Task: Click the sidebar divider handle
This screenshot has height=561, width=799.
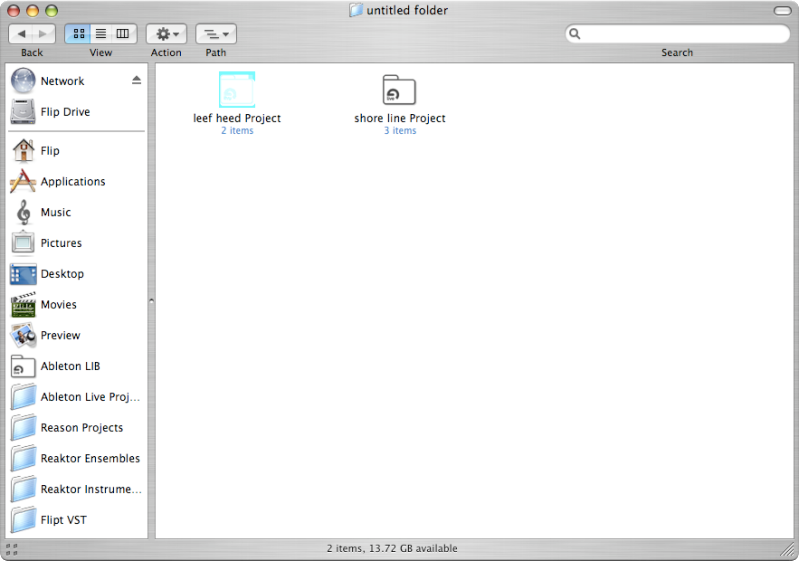Action: (x=151, y=301)
